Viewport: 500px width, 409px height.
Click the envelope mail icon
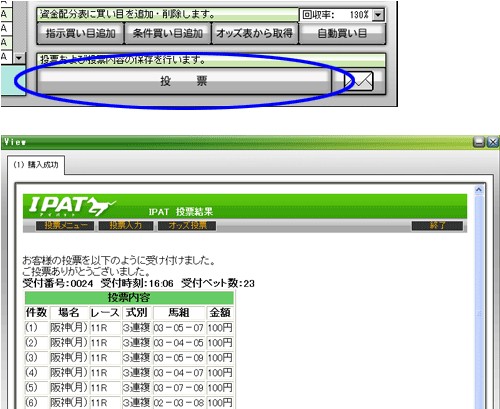(358, 80)
